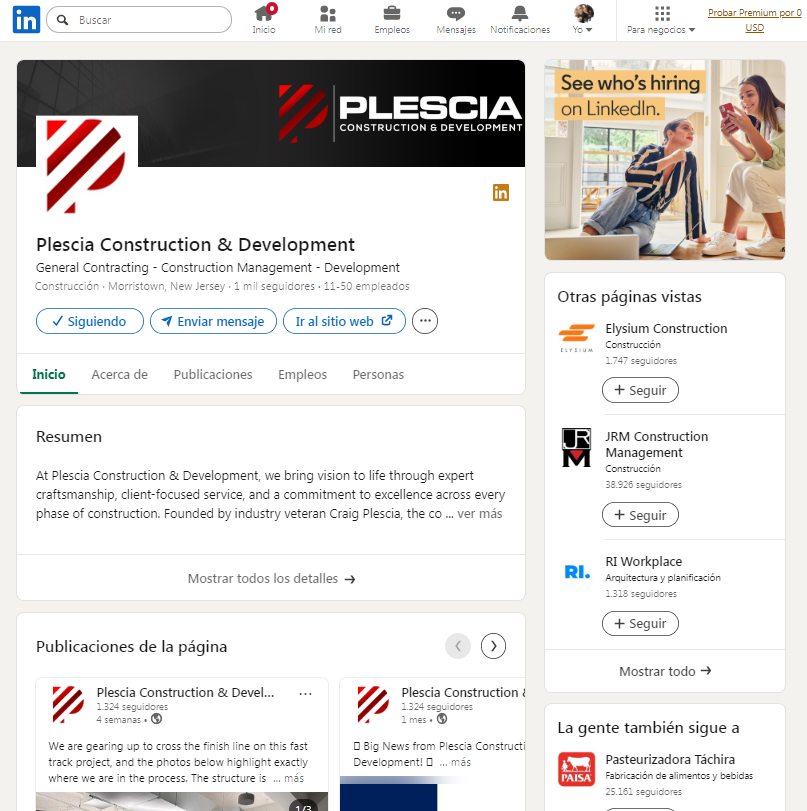Switch to the Acerca de tab

(x=119, y=374)
